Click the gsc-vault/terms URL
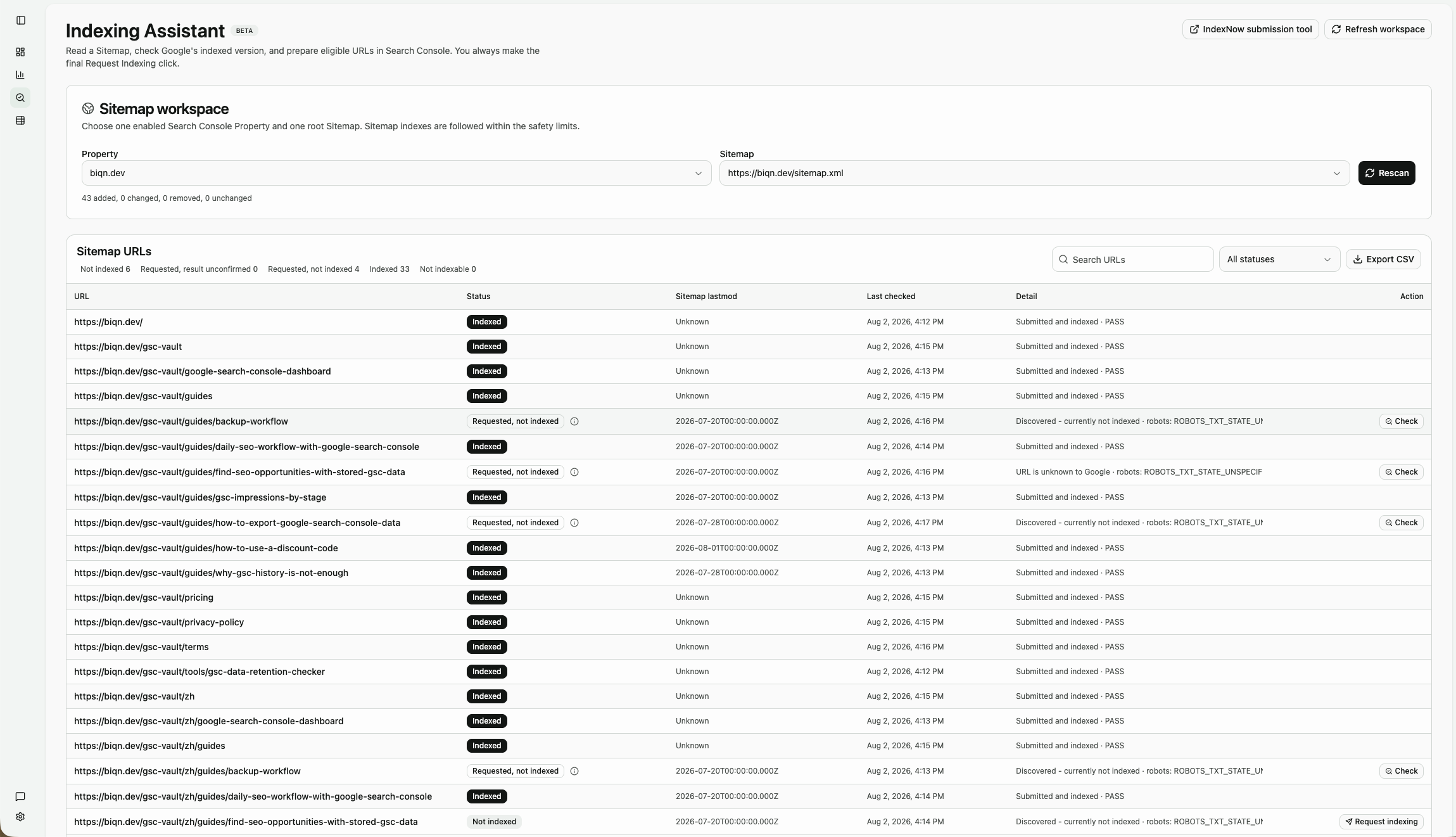The height and width of the screenshot is (837, 1456). coord(141,647)
